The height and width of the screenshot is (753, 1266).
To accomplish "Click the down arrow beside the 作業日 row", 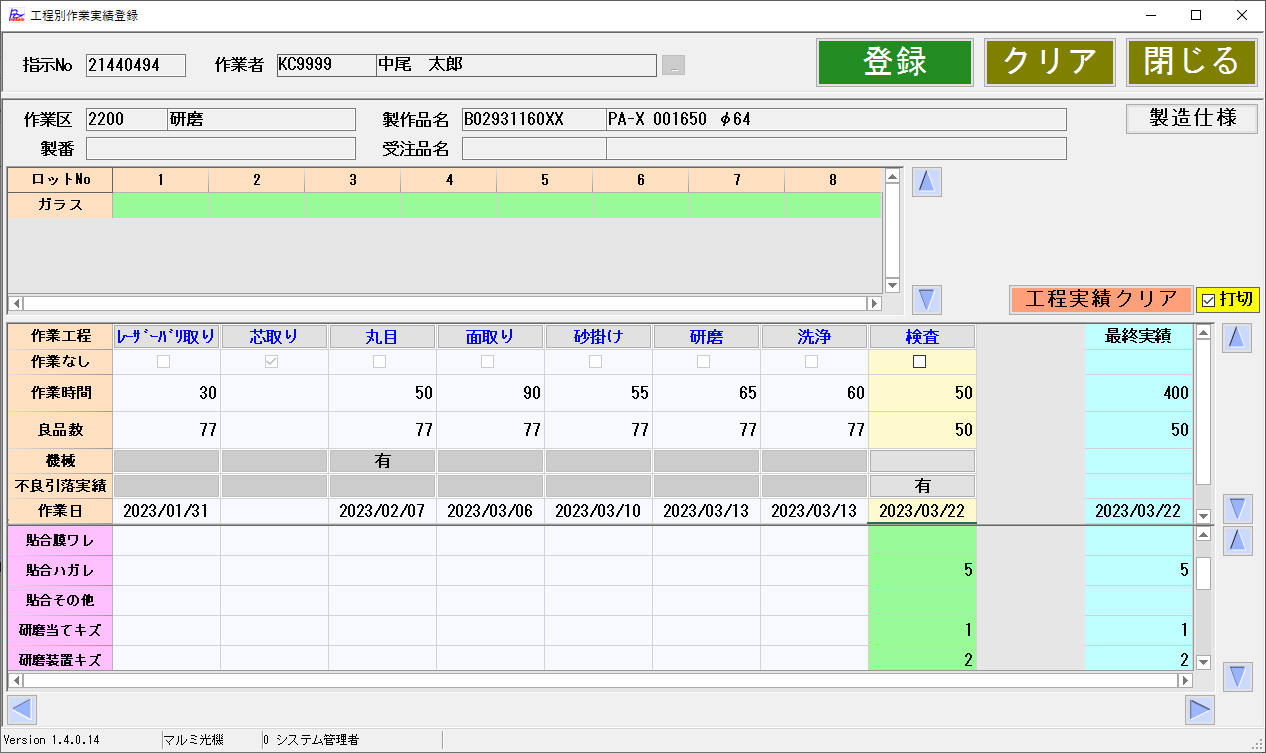I will tap(1237, 508).
